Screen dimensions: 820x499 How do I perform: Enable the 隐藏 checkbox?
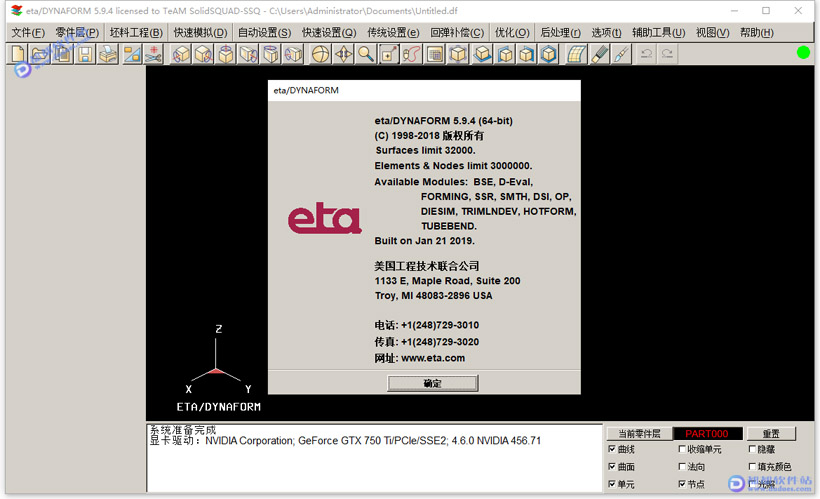(x=752, y=449)
